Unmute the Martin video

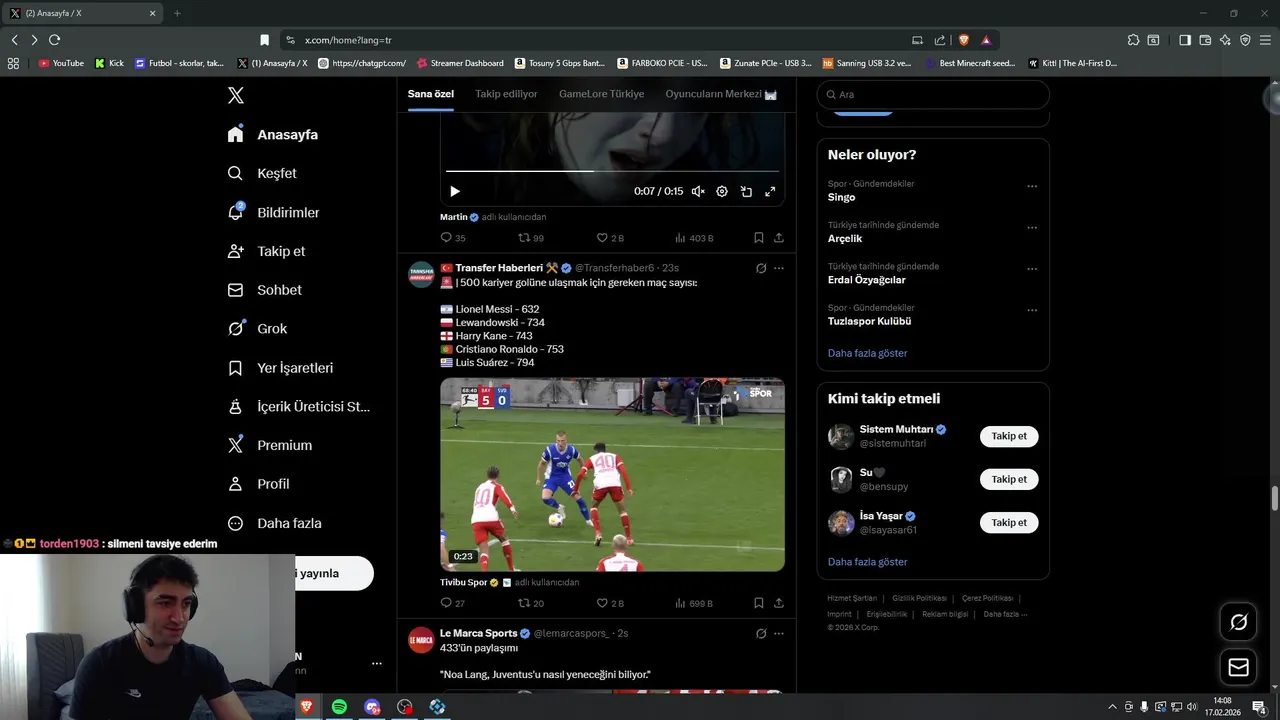(x=698, y=191)
